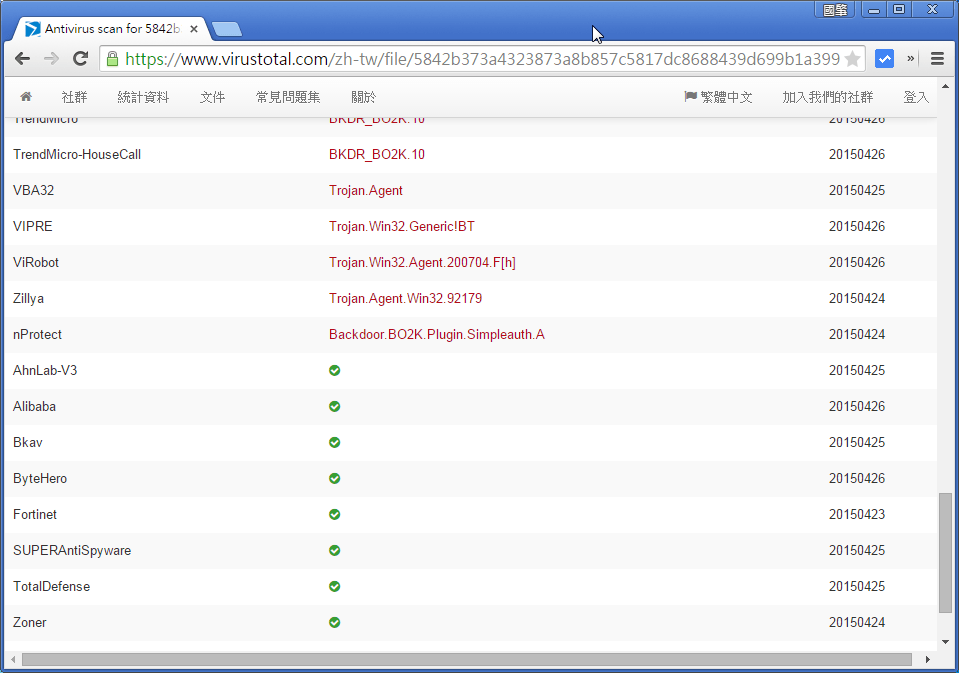Click the browser back arrow
Viewport: 959px width, 673px height.
pyautogui.click(x=22, y=59)
